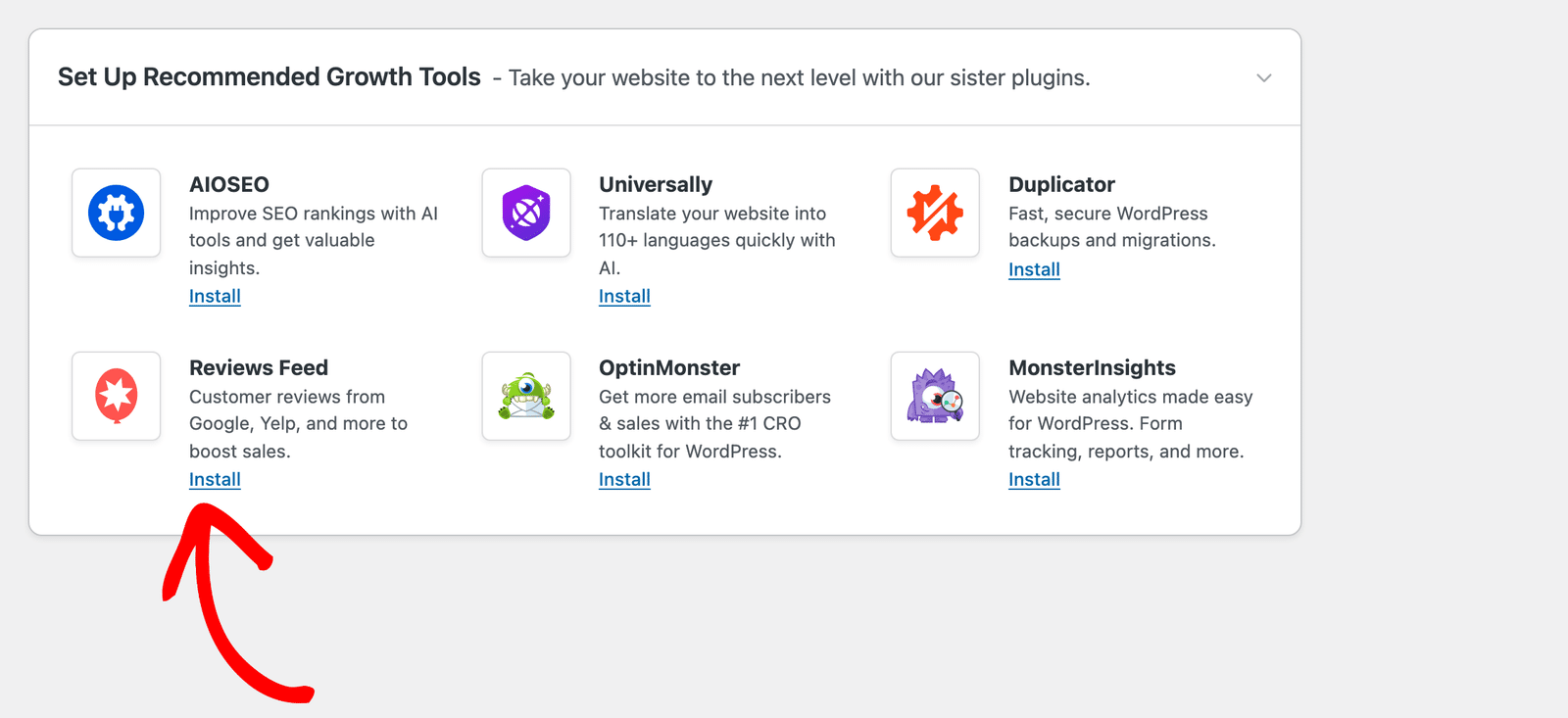Click the "Universally" plugin title
1568x718 pixels.
pyautogui.click(x=656, y=184)
